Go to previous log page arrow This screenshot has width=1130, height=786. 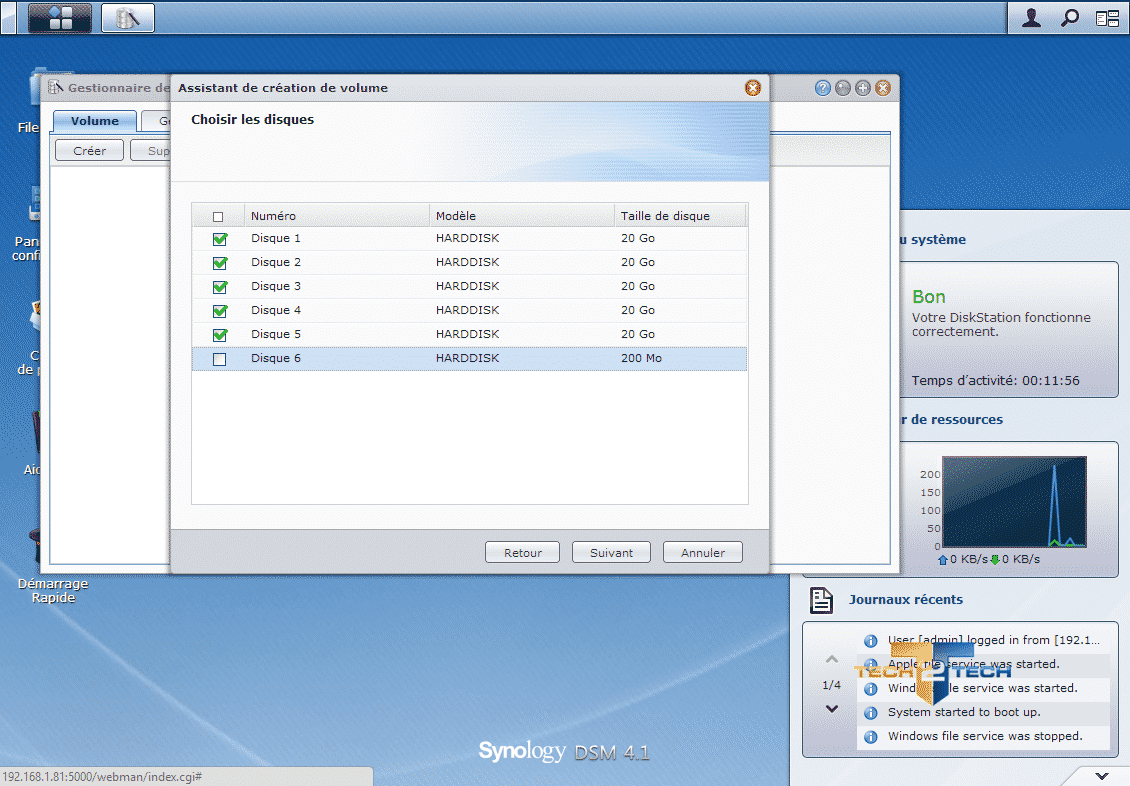[x=831, y=660]
